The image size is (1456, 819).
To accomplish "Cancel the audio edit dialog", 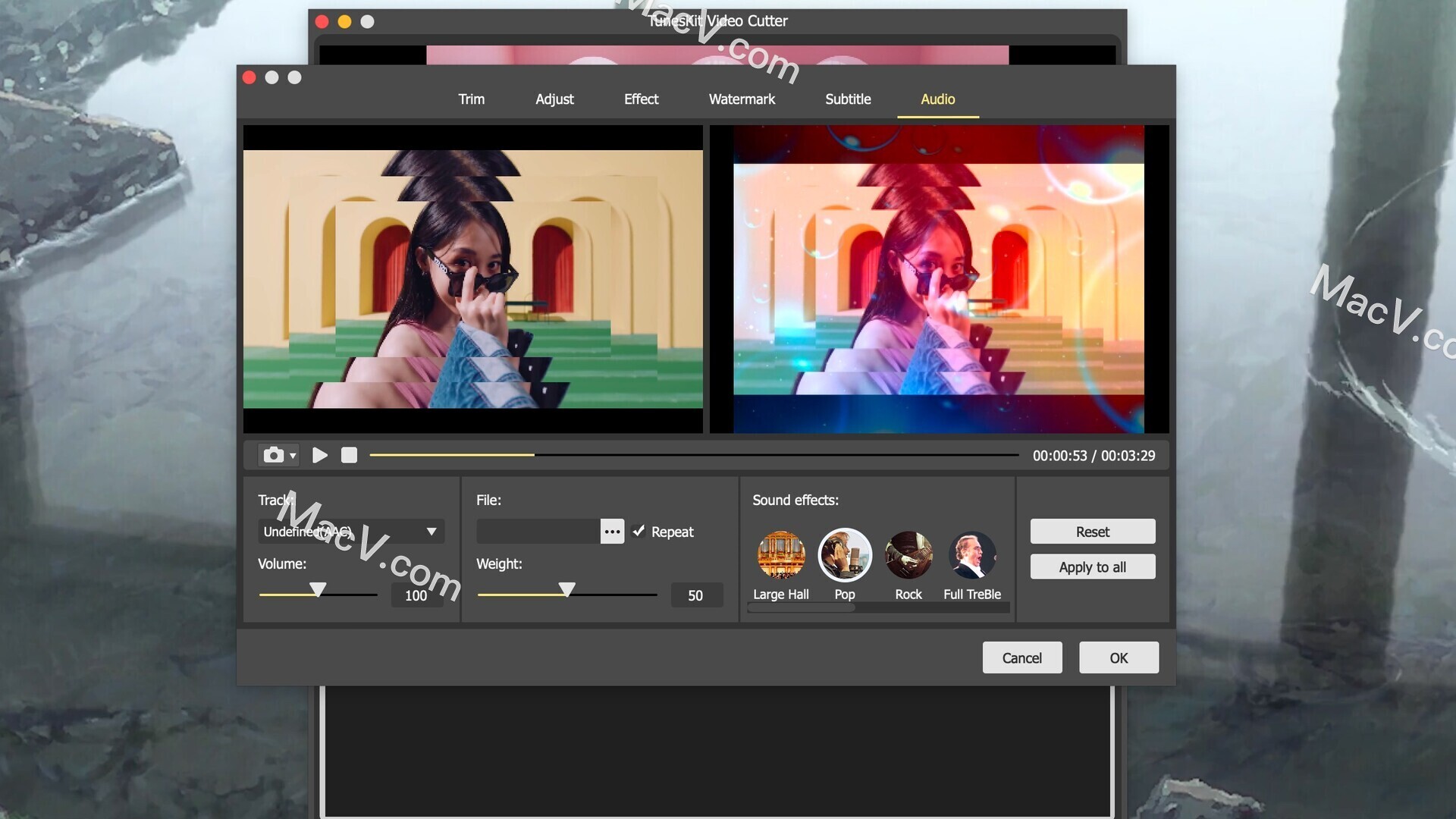I will pyautogui.click(x=1022, y=657).
